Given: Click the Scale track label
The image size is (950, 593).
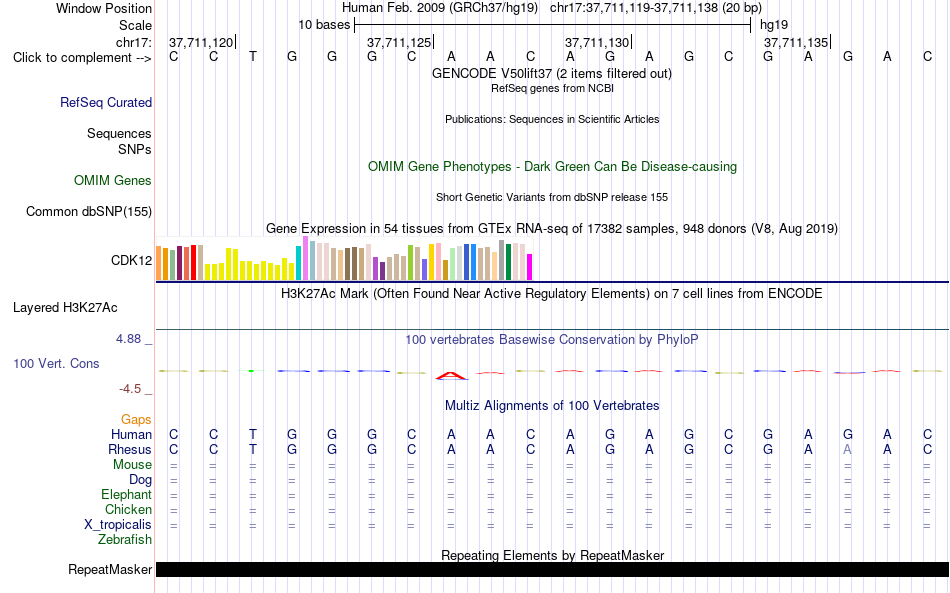Looking at the screenshot, I should pos(135,25).
